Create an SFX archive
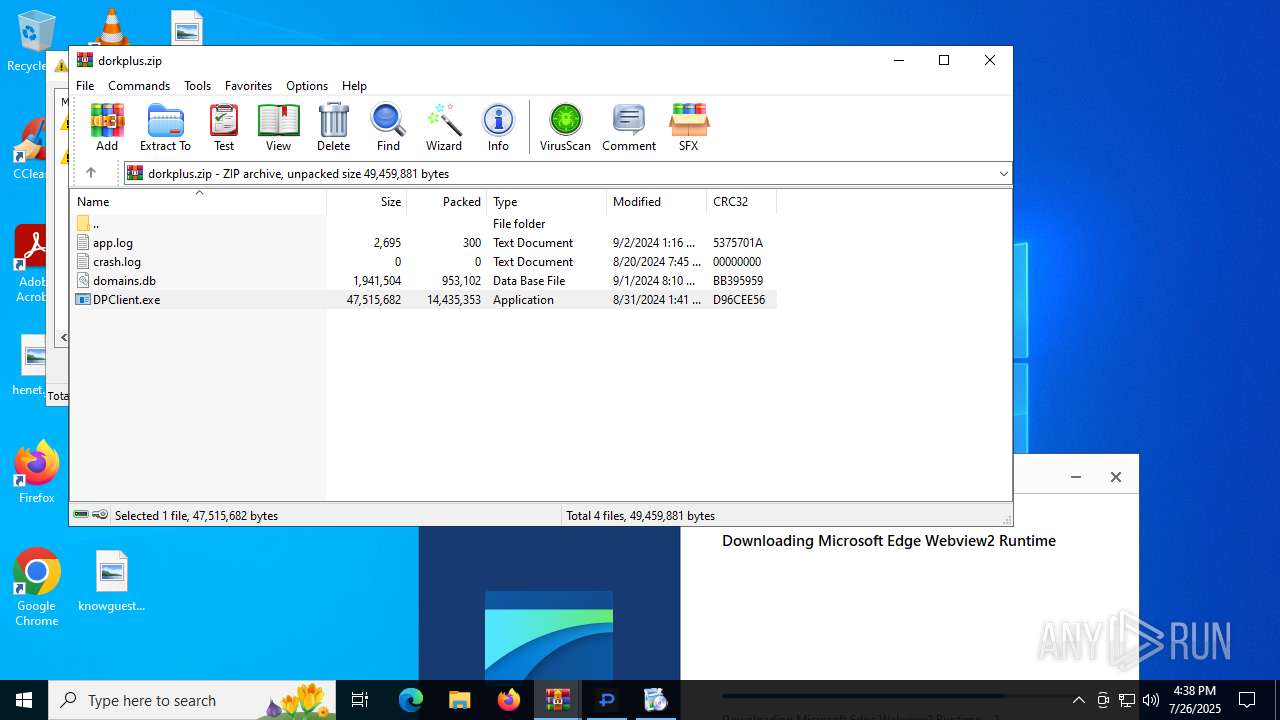The width and height of the screenshot is (1280, 720). click(x=688, y=127)
